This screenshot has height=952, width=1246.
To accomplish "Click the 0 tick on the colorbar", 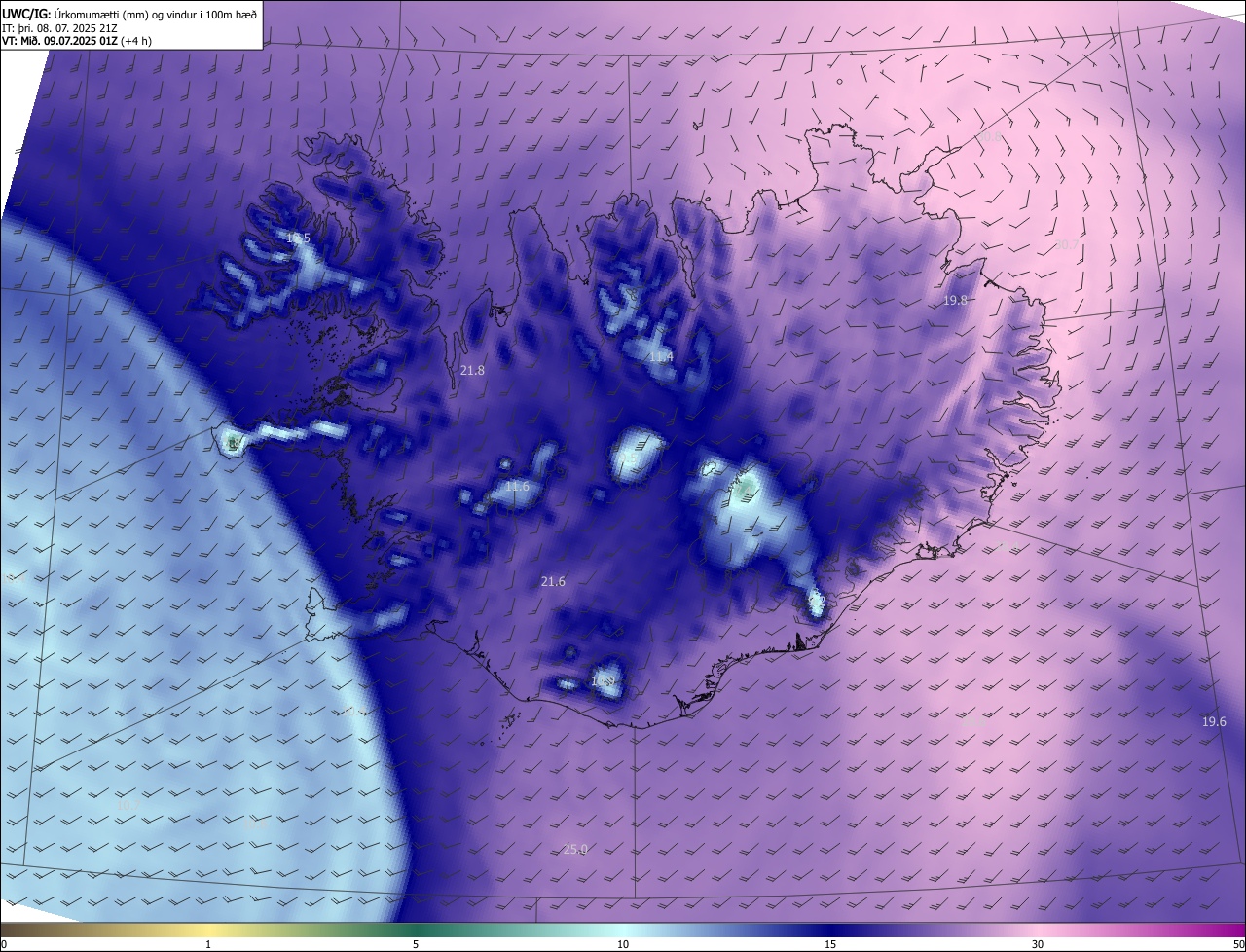I will (4, 944).
